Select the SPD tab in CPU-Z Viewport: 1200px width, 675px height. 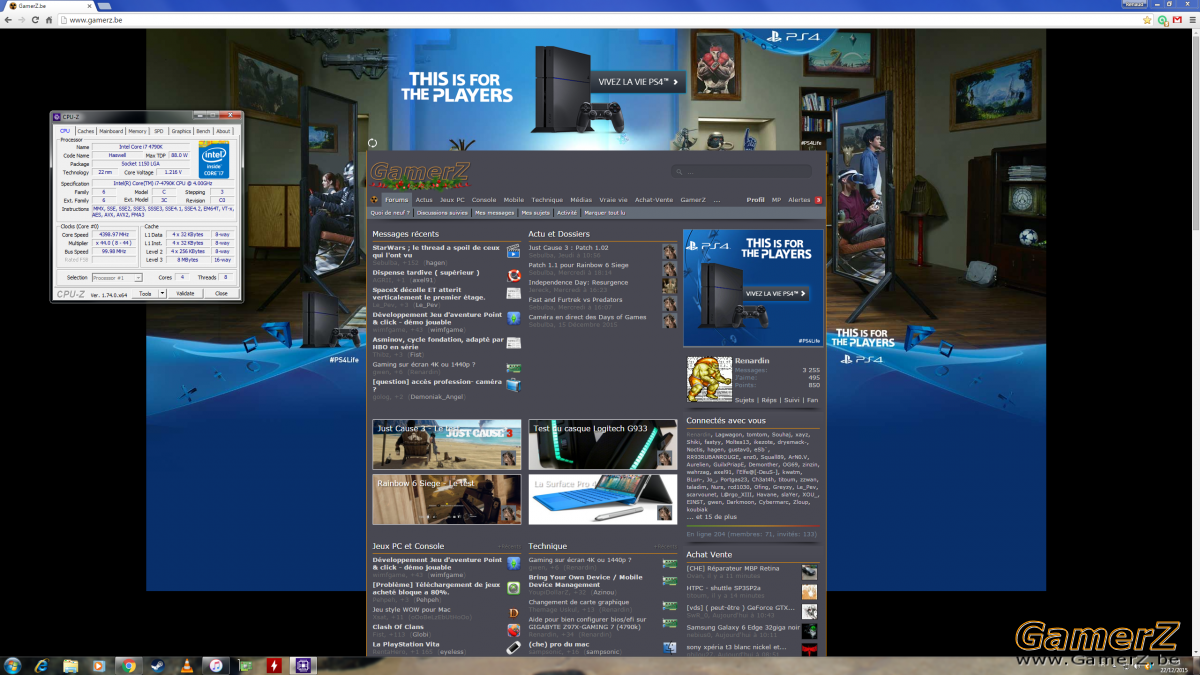[158, 131]
